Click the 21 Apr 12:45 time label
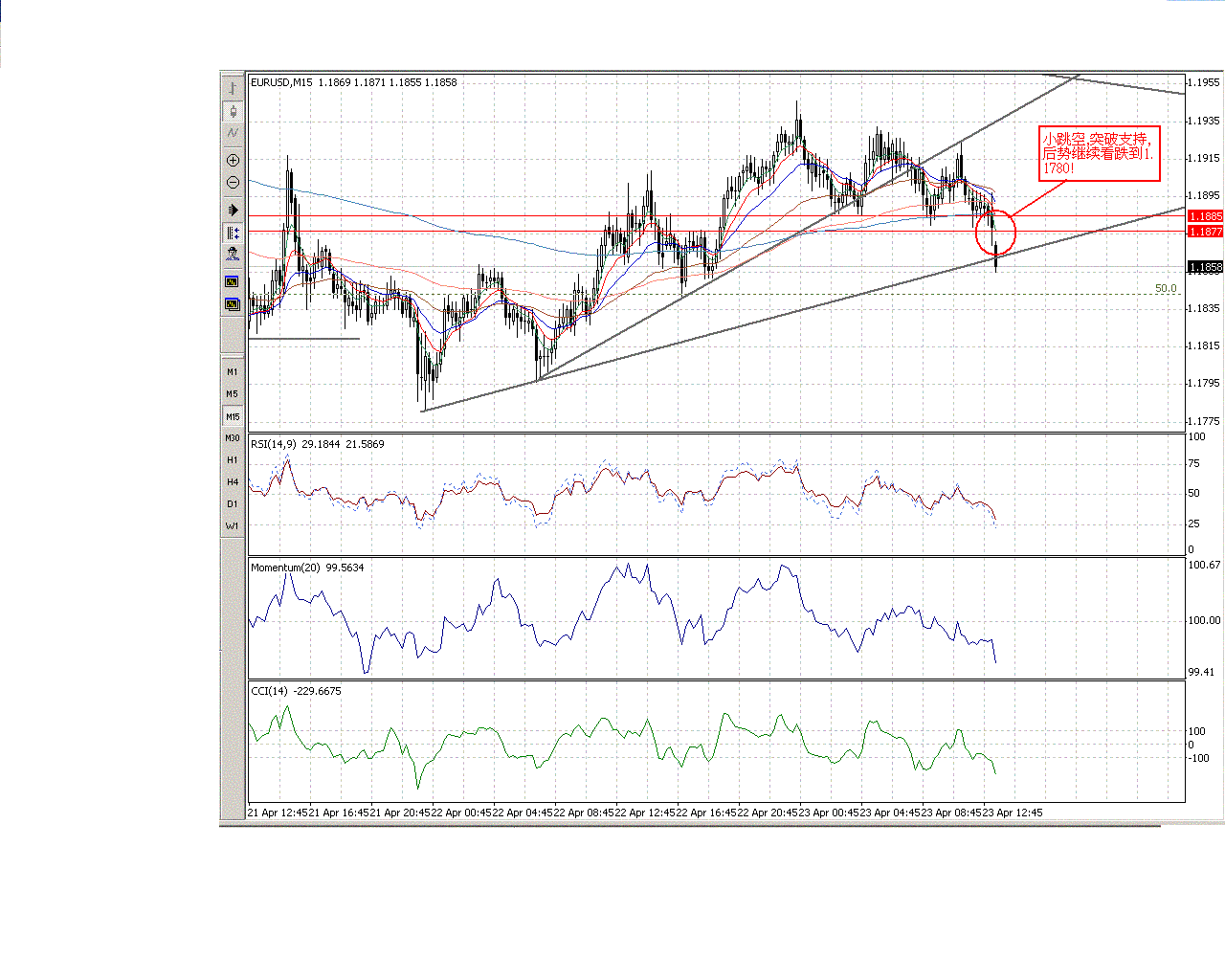Viewport: 1225px width, 980px height. 278,813
